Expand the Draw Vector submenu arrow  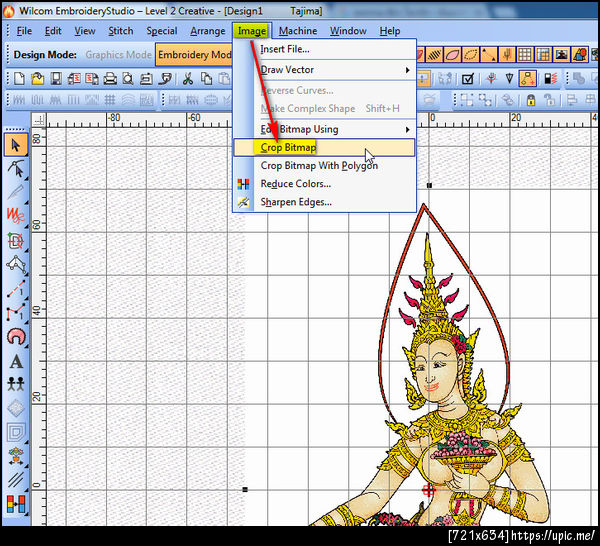(x=408, y=70)
